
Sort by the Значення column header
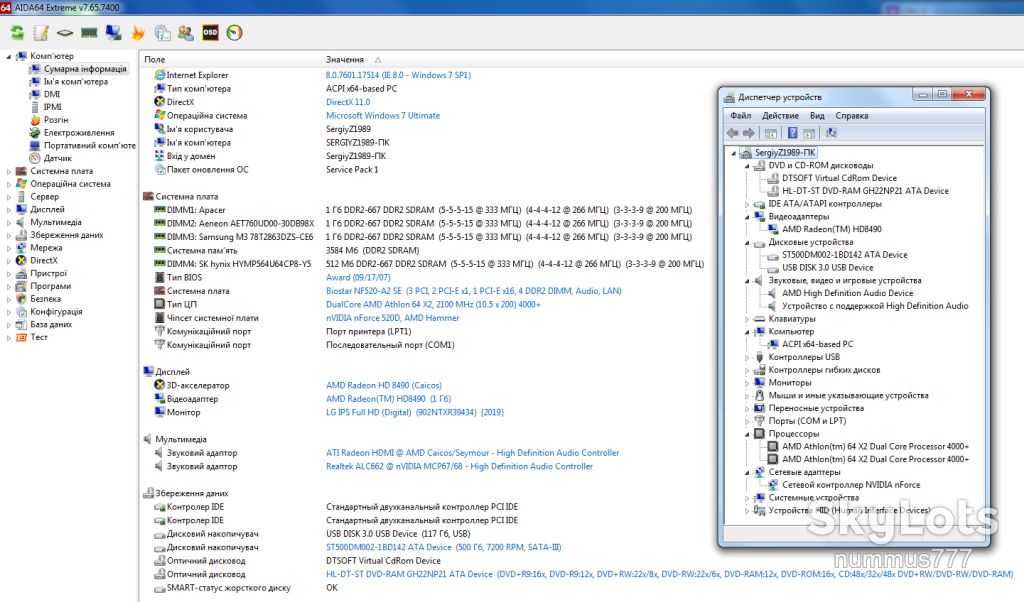coord(345,59)
